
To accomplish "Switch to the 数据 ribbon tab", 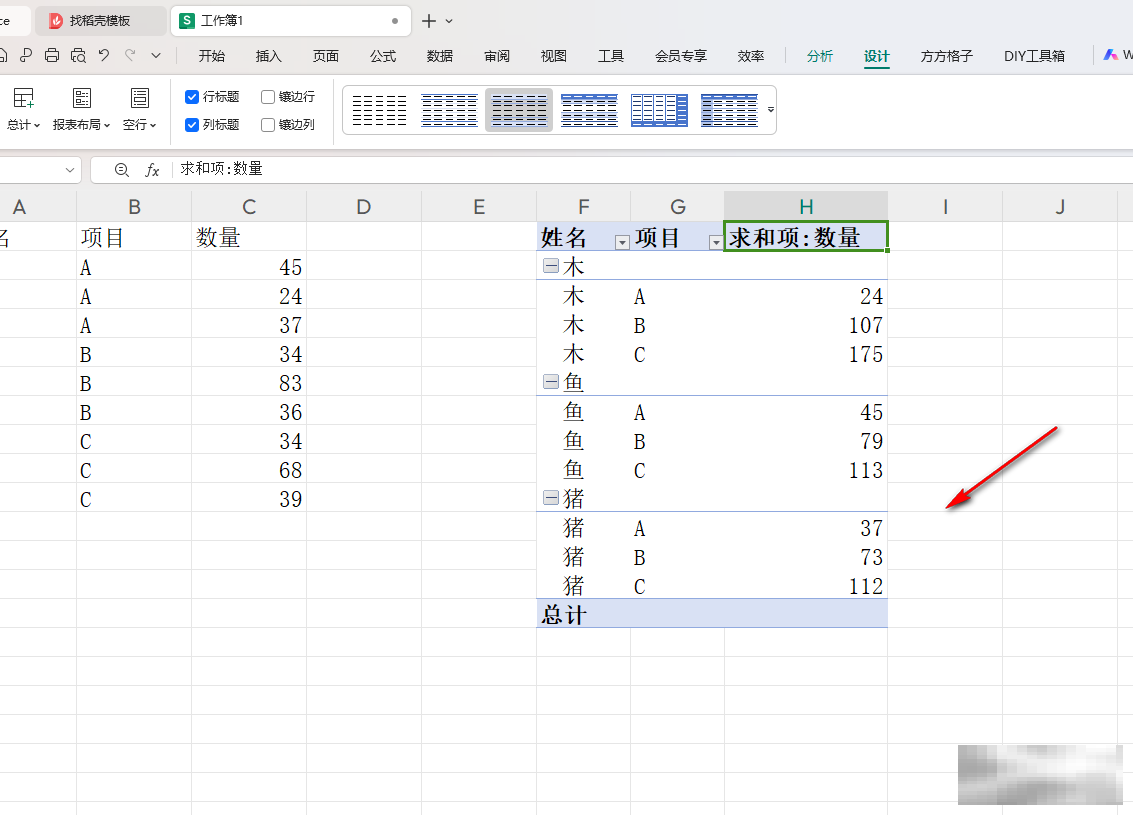I will (438, 56).
